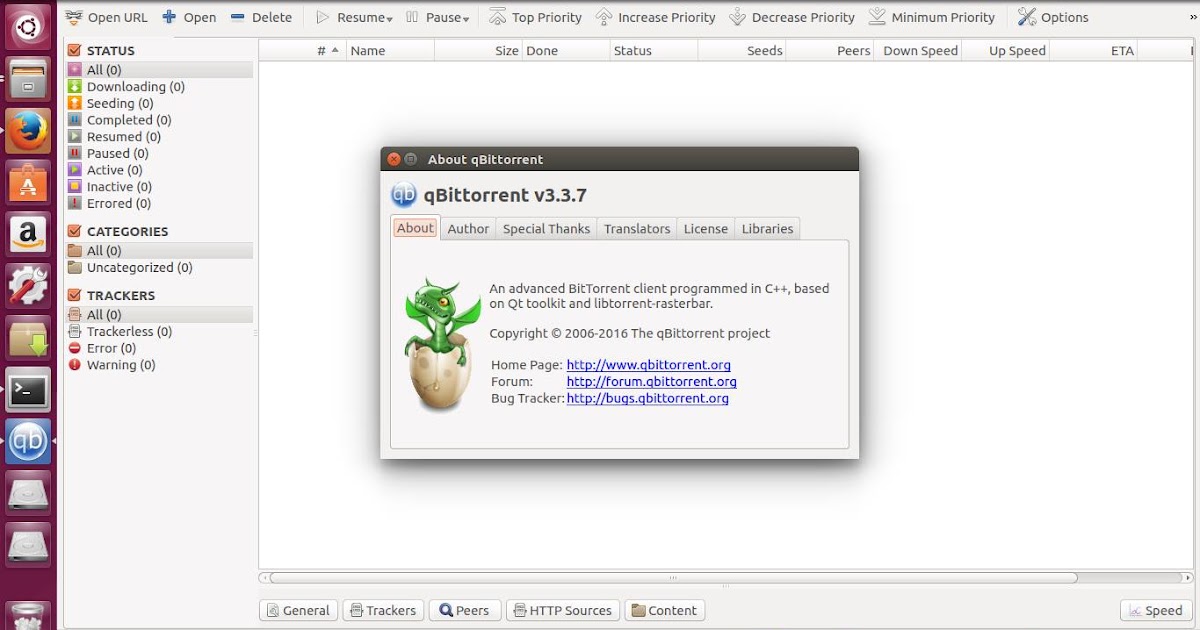Toggle the CATEGORIES section checkbox

(x=74, y=231)
